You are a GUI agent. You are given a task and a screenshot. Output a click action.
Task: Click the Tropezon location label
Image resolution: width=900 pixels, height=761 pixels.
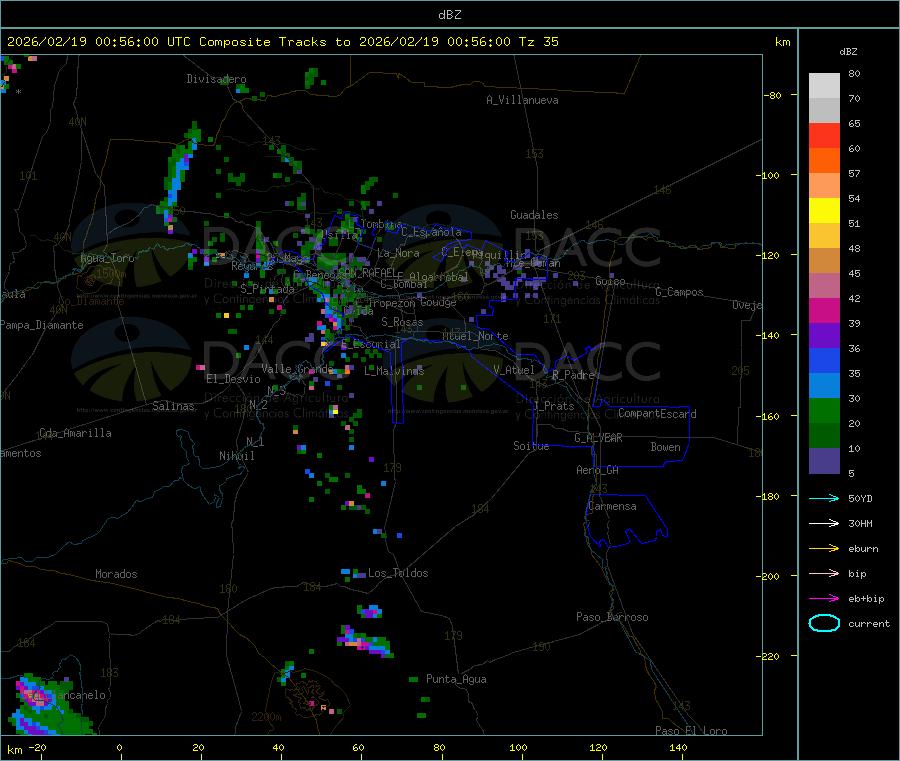(391, 303)
